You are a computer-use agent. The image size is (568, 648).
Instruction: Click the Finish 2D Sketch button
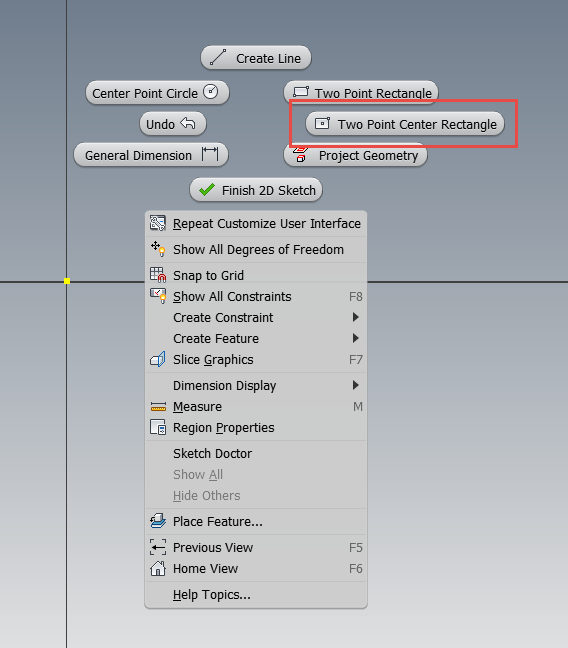[256, 190]
